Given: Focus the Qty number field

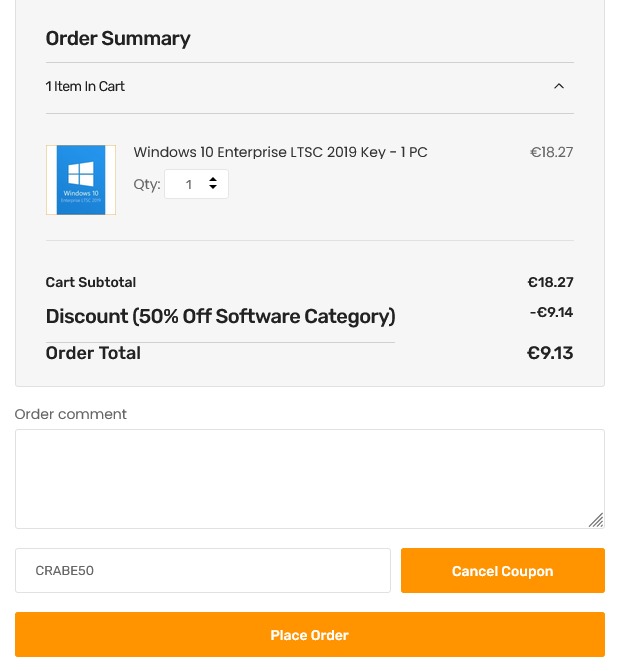Looking at the screenshot, I should [x=196, y=184].
